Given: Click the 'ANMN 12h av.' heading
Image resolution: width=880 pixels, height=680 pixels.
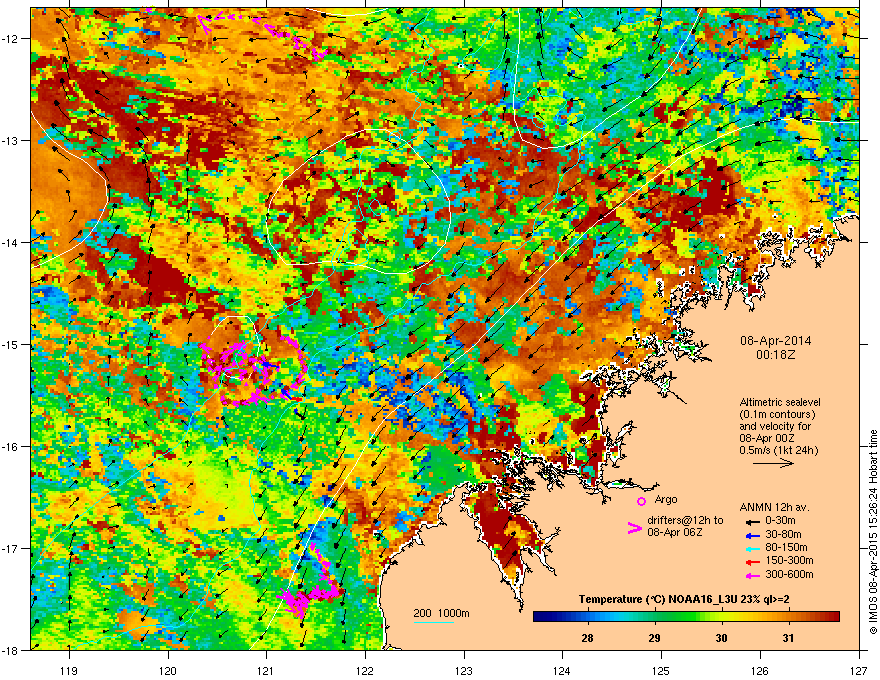Looking at the screenshot, I should pos(774,508).
